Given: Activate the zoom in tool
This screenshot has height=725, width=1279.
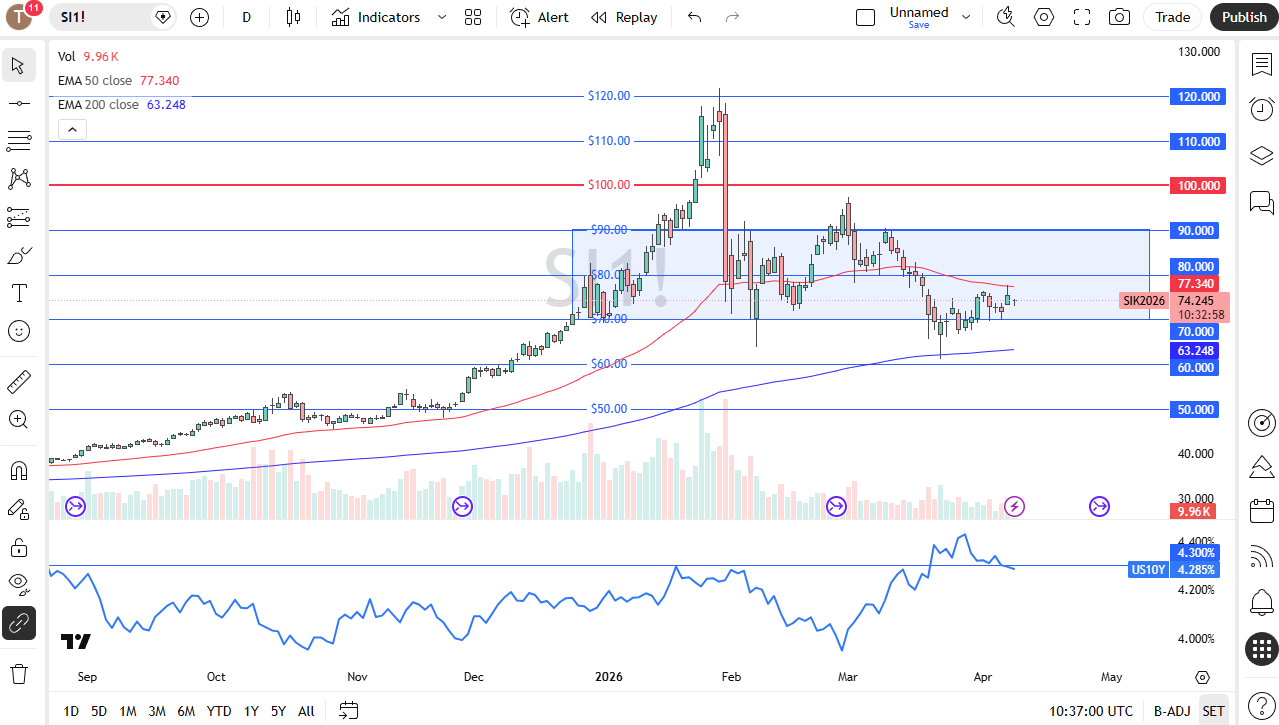Looking at the screenshot, I should (18, 419).
